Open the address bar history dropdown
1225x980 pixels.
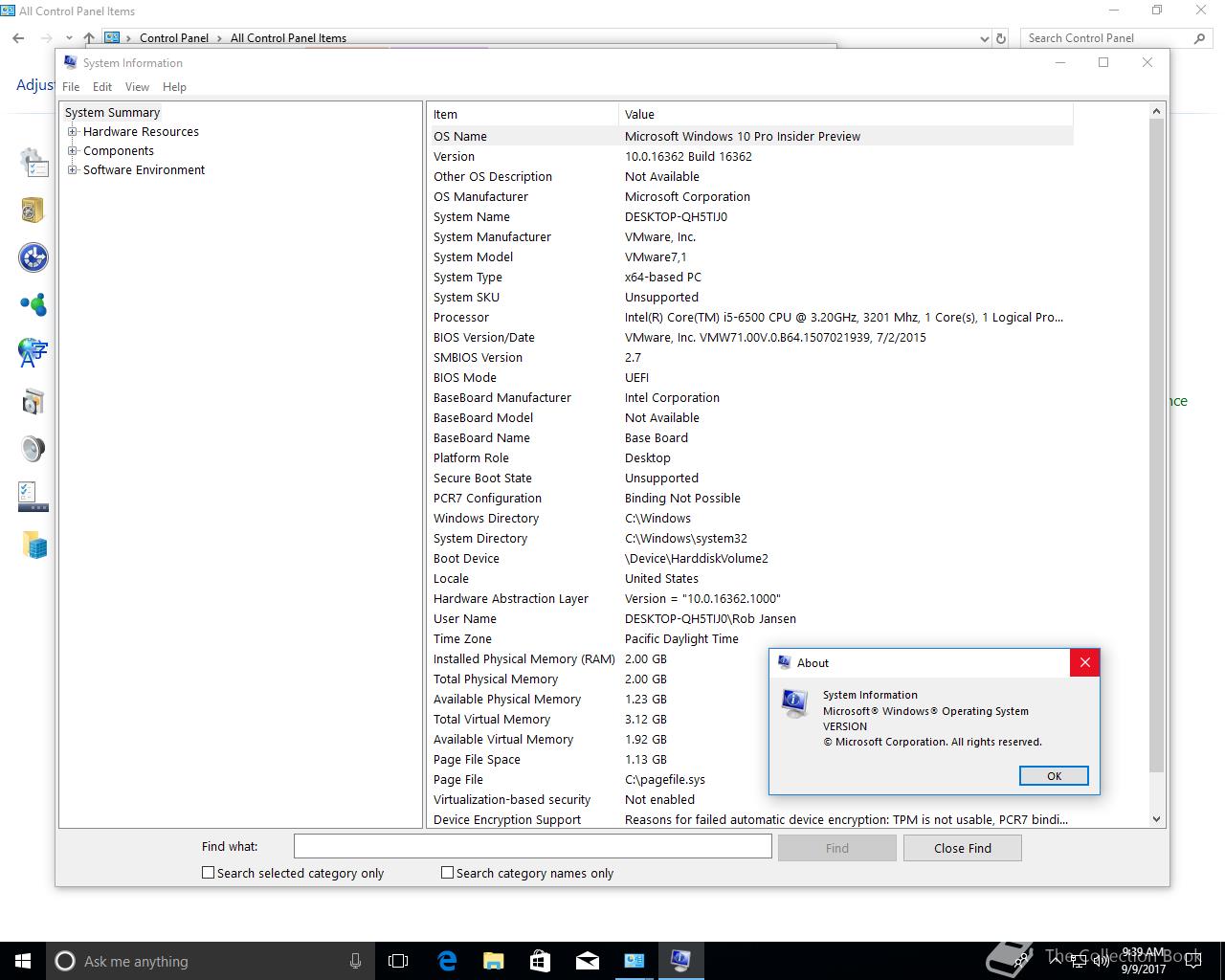point(985,38)
